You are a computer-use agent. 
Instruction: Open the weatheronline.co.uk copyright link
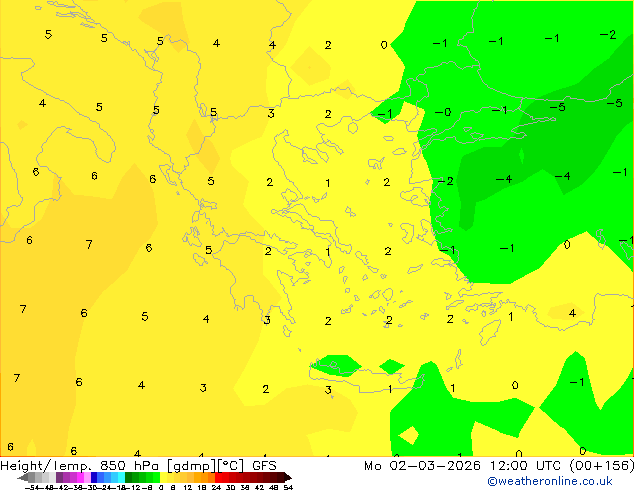(550, 481)
